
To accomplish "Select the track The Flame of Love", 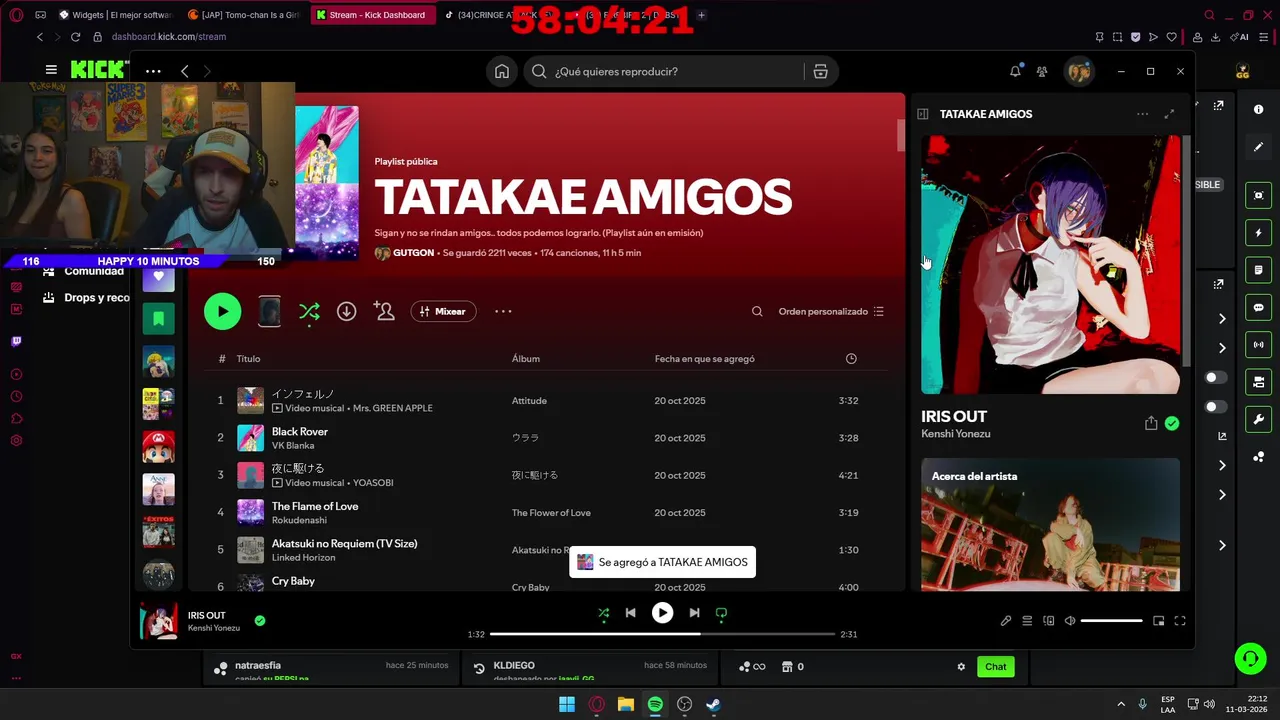I will click(x=315, y=506).
